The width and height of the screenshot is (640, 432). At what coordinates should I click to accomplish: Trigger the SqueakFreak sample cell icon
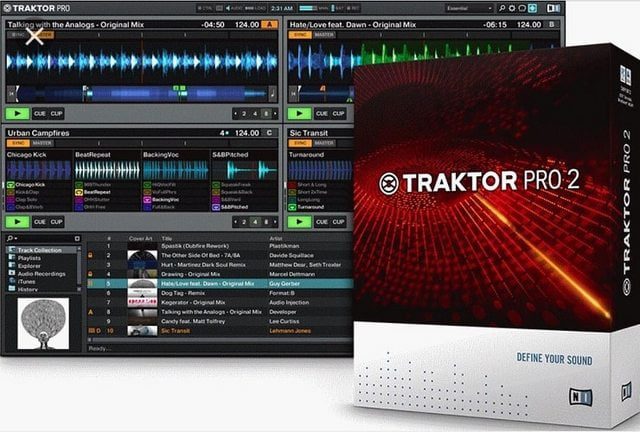[216, 185]
